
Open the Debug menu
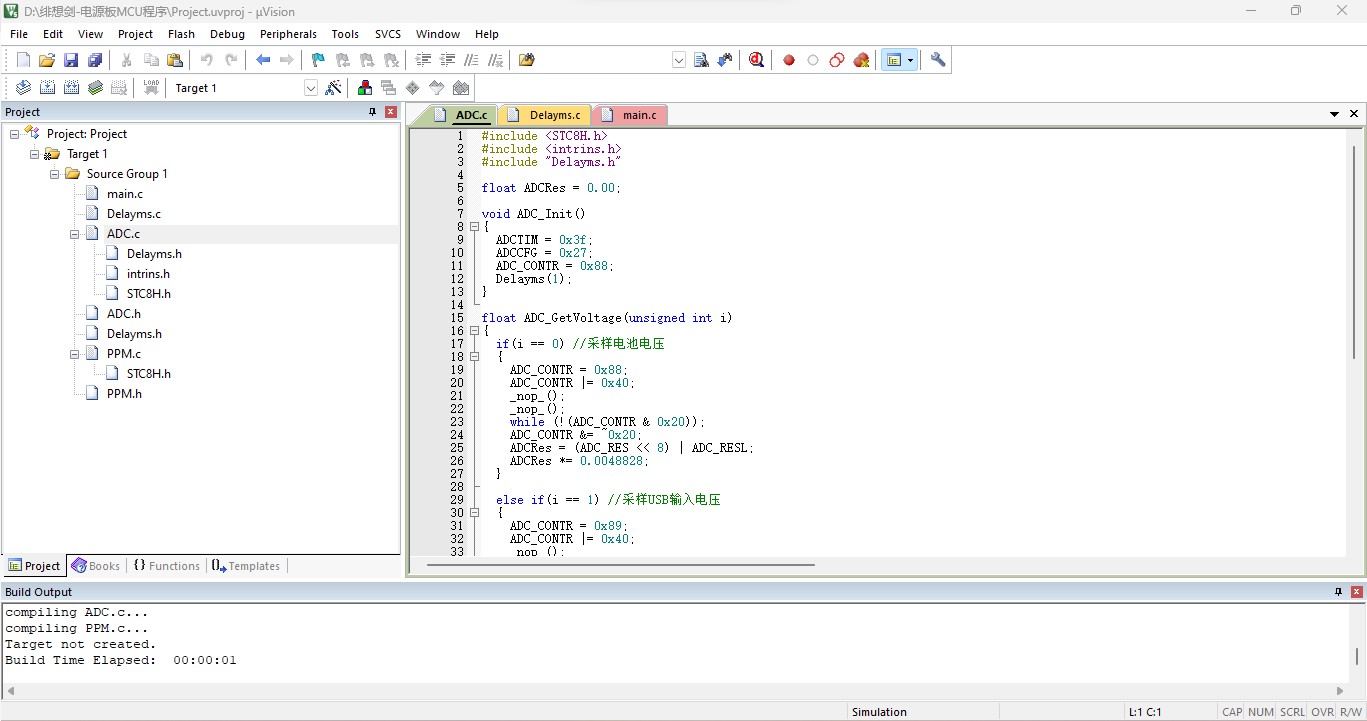coord(227,34)
